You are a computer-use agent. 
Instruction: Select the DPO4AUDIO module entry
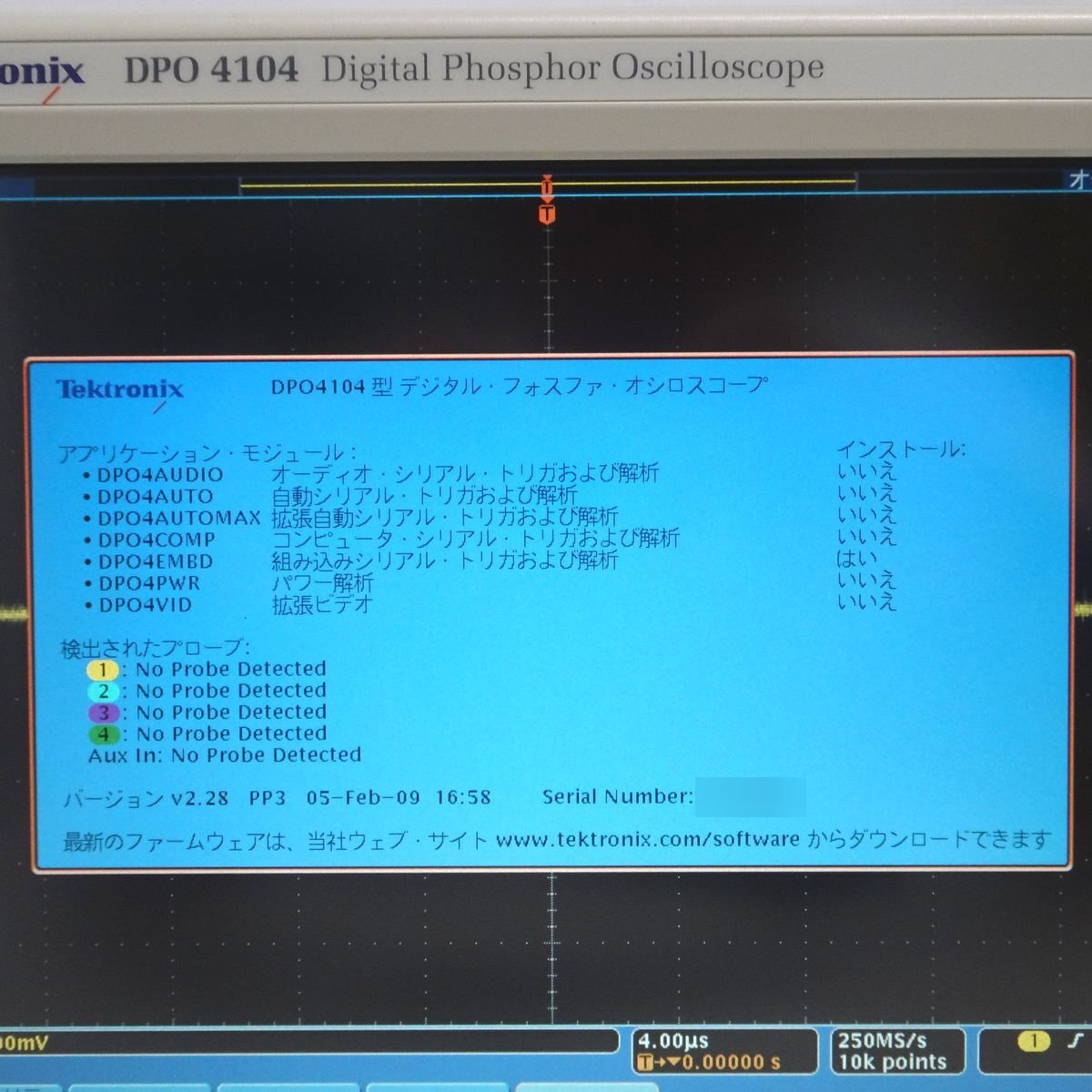tap(160, 475)
